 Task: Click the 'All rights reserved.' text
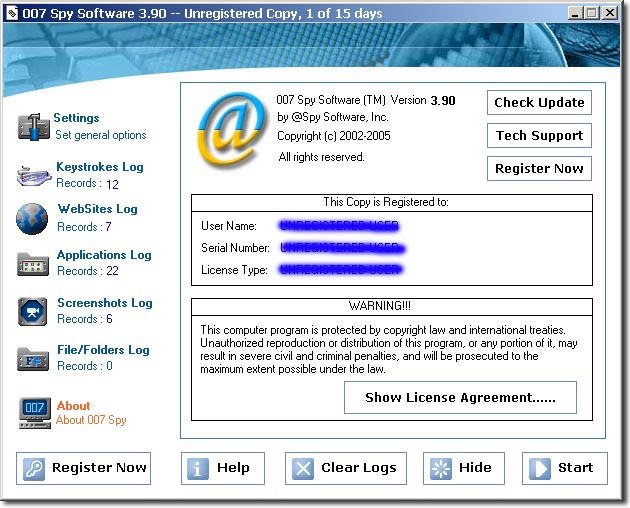coord(321,157)
